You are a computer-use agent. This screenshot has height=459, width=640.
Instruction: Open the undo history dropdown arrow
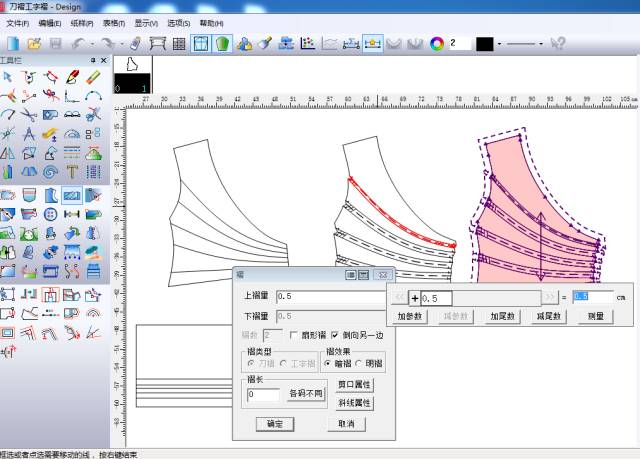coord(91,44)
